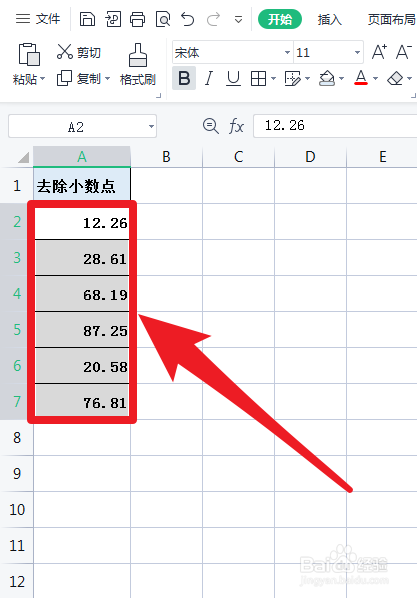Viewport: 417px width, 598px height.
Task: Apply fill color bucket
Action: pos(327,79)
